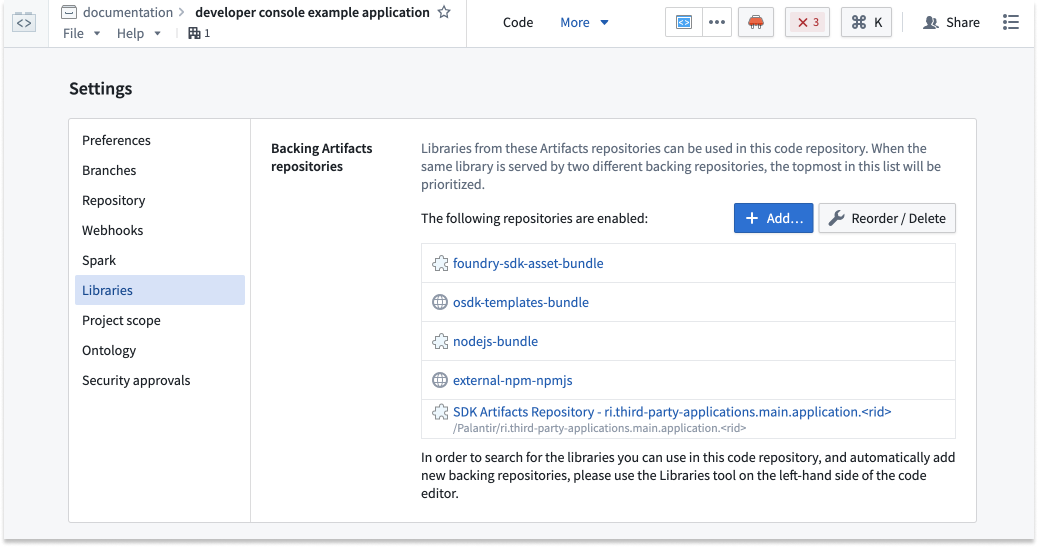Image resolution: width=1038 pixels, height=547 pixels.
Task: Click the /Palantir/ri.third-party-applications path text
Action: (x=599, y=428)
